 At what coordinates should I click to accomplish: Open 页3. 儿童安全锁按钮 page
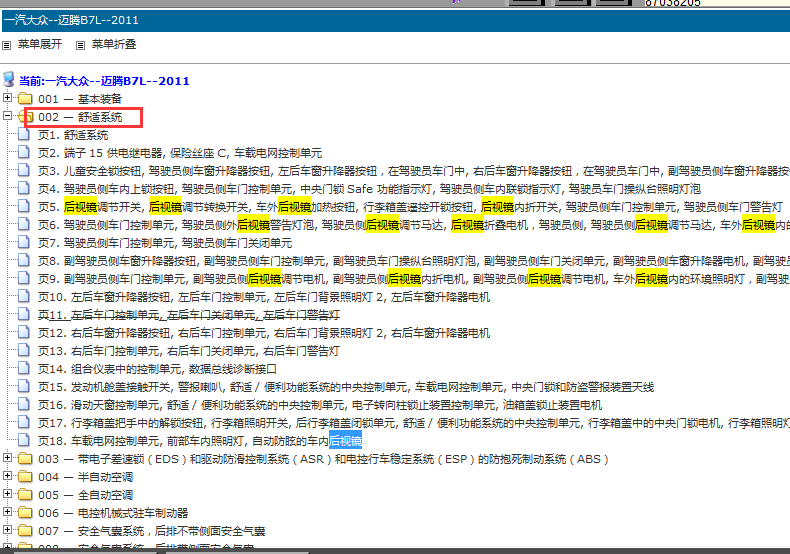(x=414, y=171)
